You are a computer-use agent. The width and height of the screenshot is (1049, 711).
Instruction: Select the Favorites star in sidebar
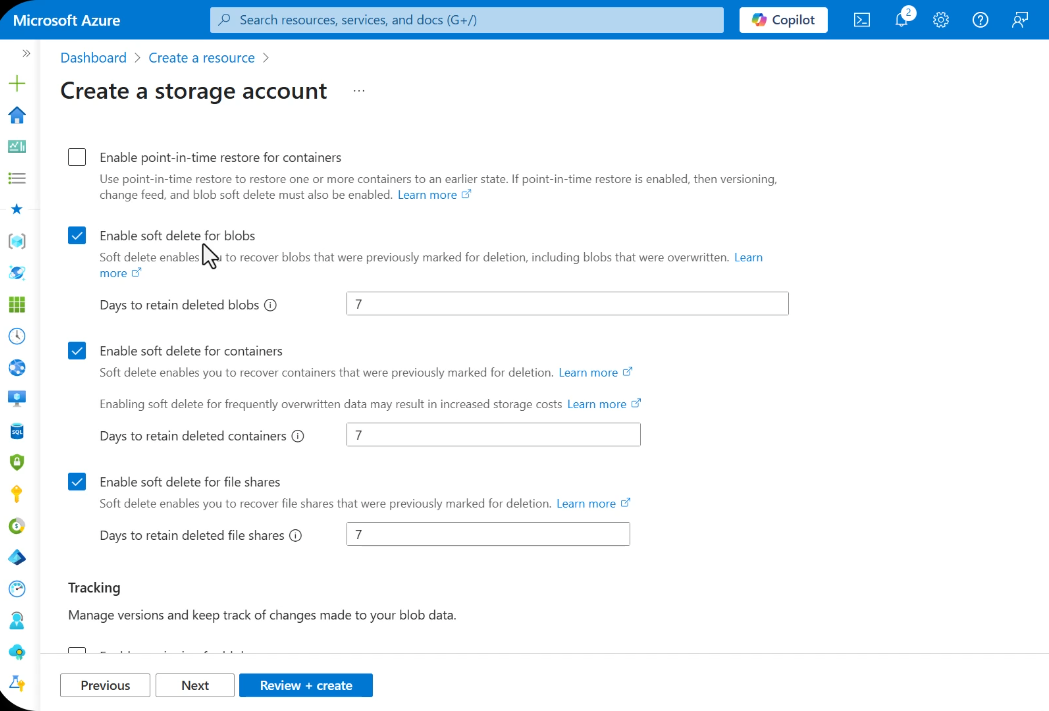click(16, 209)
